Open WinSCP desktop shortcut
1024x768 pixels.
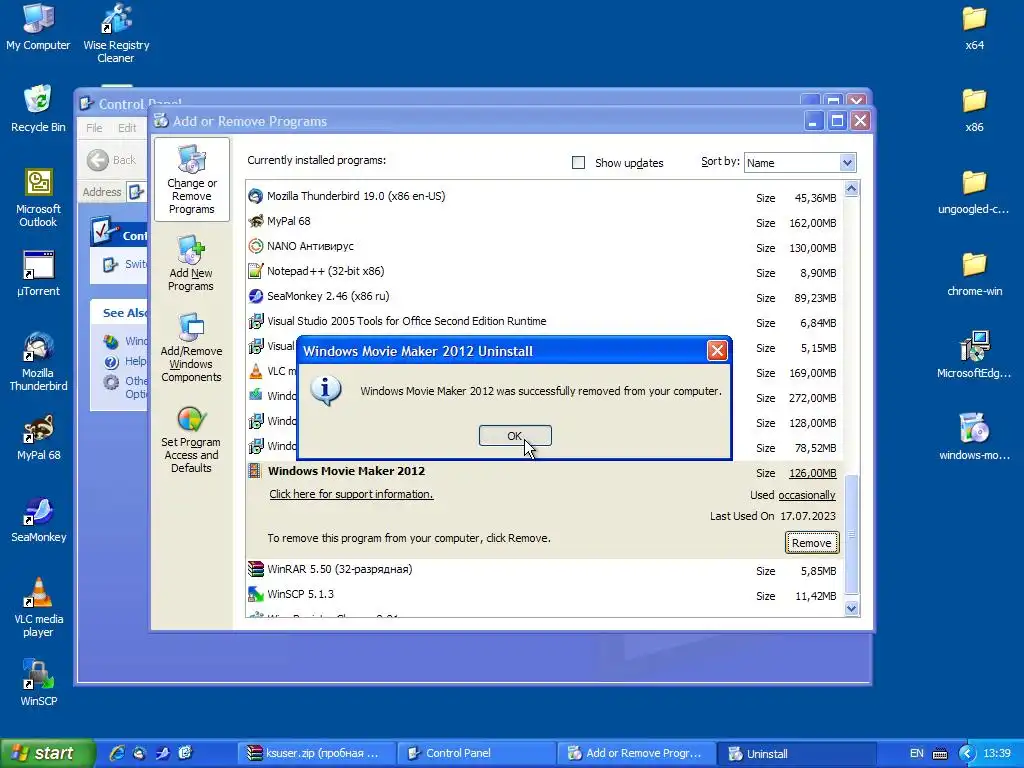point(38,684)
